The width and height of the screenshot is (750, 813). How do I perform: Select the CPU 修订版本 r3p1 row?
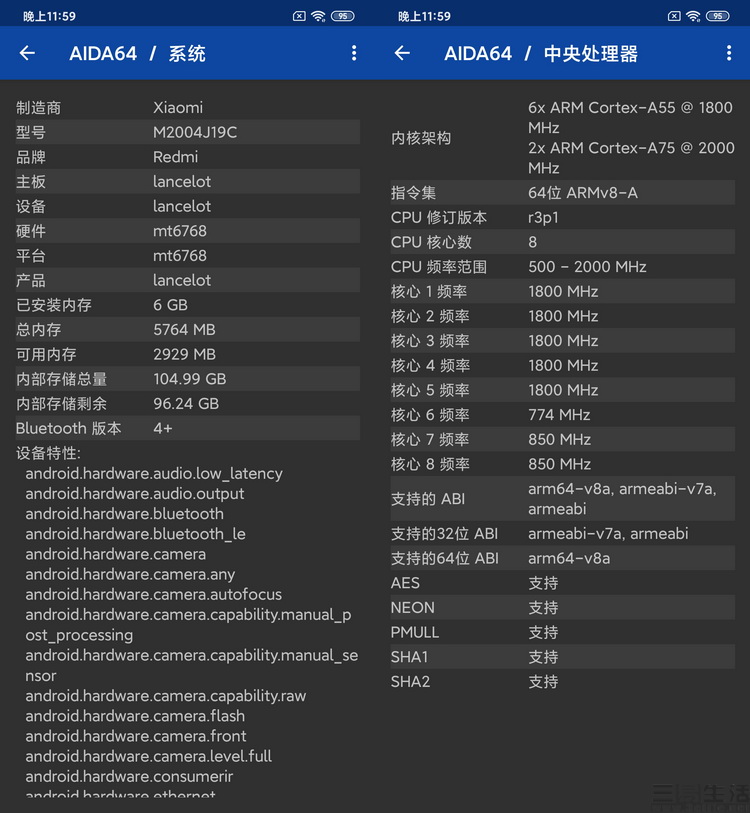(x=563, y=217)
